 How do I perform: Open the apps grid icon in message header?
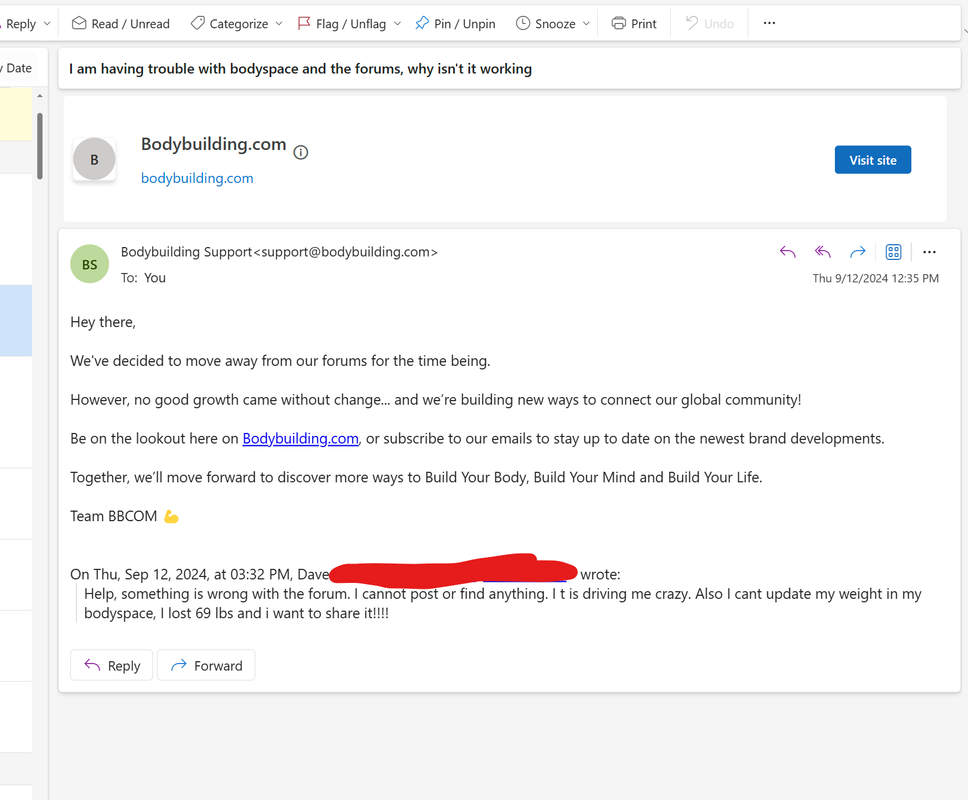pos(893,252)
